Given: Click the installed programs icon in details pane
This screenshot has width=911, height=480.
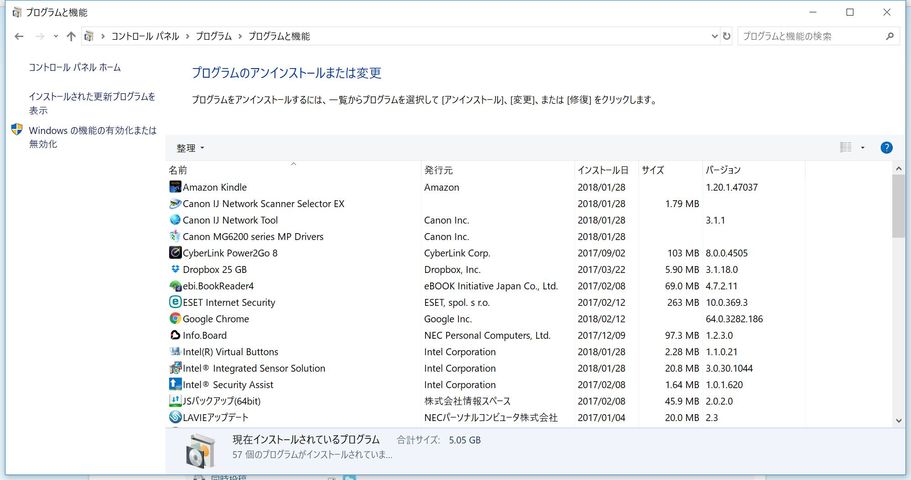Looking at the screenshot, I should coord(199,450).
